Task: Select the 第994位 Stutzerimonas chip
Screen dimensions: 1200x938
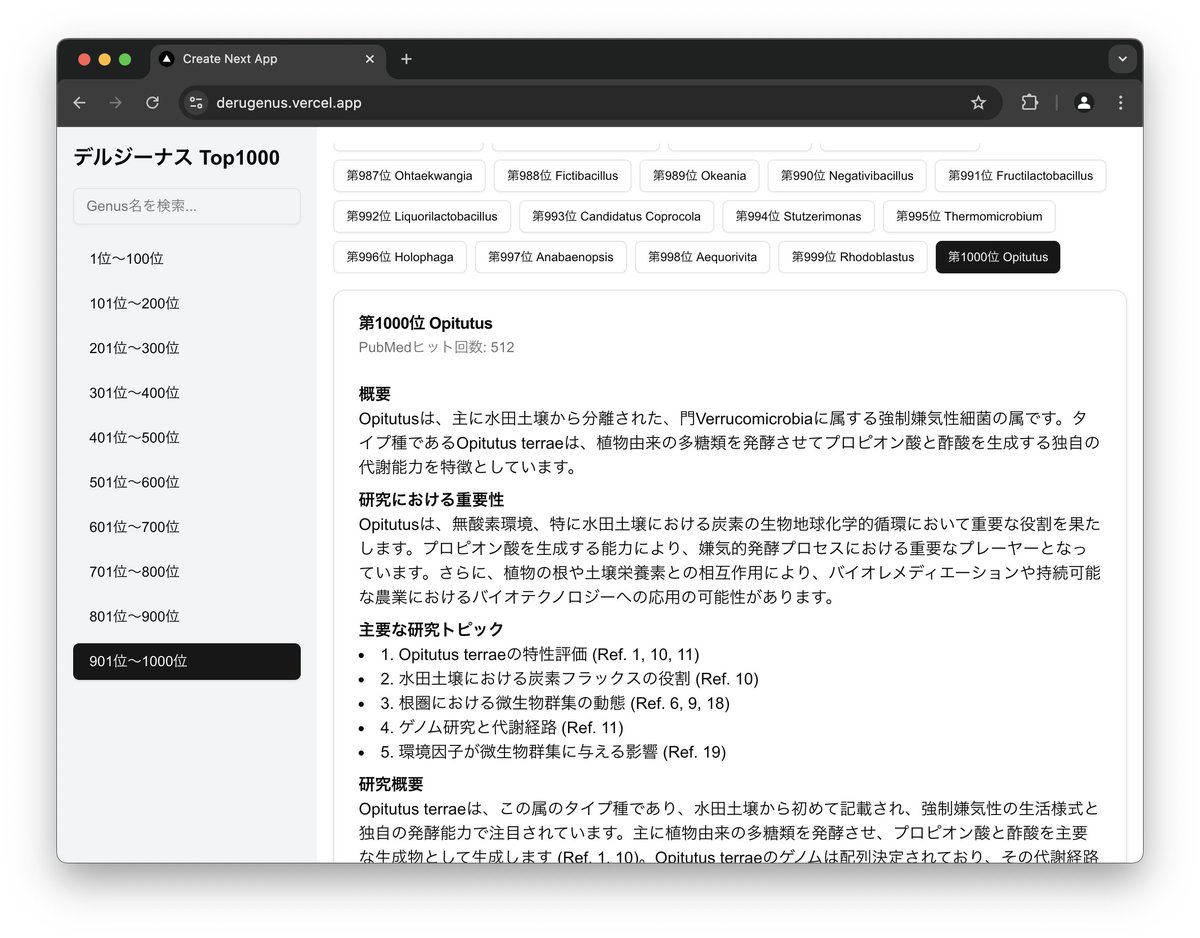Action: click(x=798, y=216)
